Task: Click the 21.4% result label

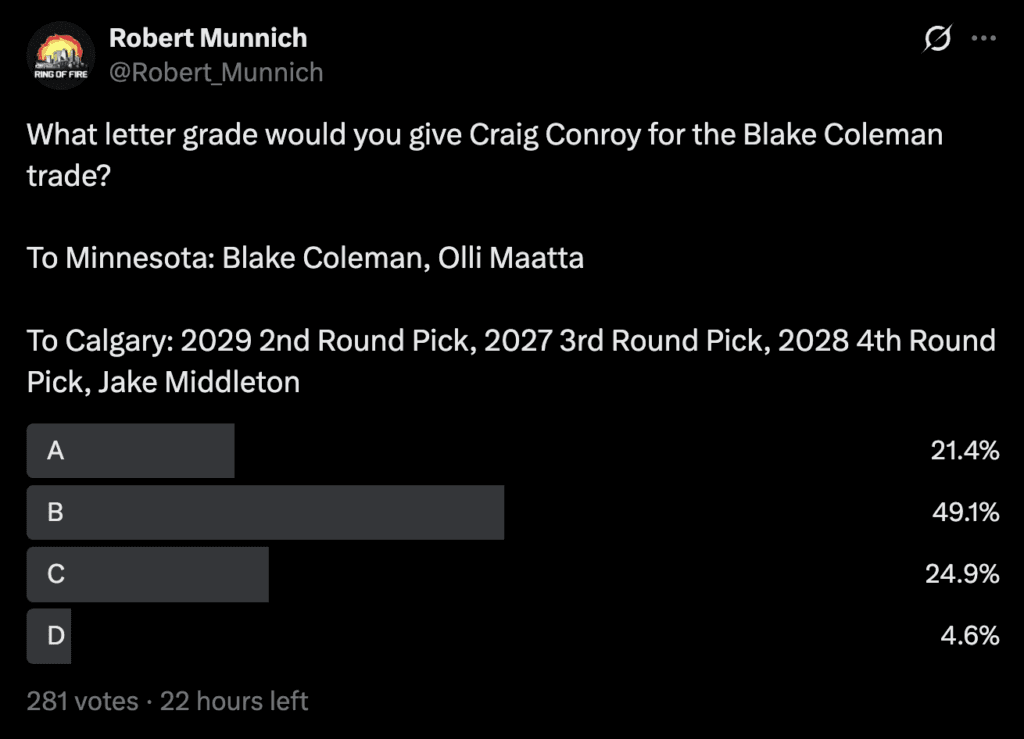Action: coord(965,450)
